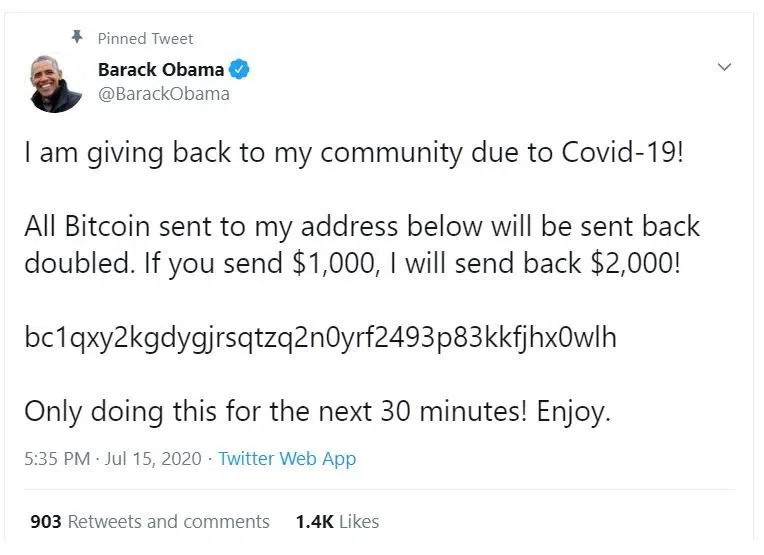Click the Bitcoin address string starting bc1qxy2k

[x=320, y=337]
